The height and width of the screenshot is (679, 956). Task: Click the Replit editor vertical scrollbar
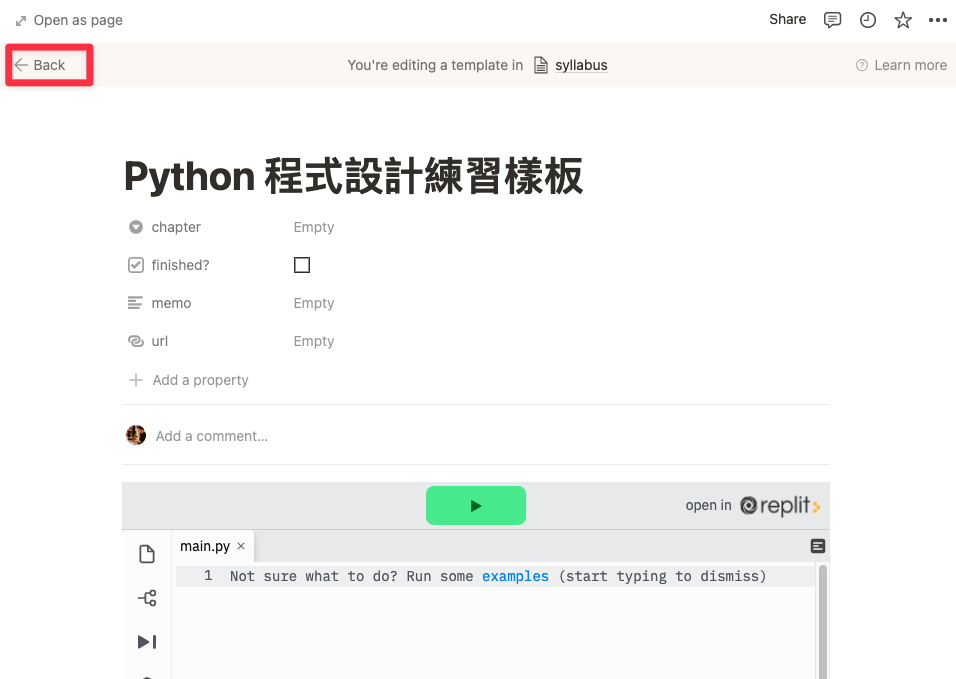click(823, 620)
